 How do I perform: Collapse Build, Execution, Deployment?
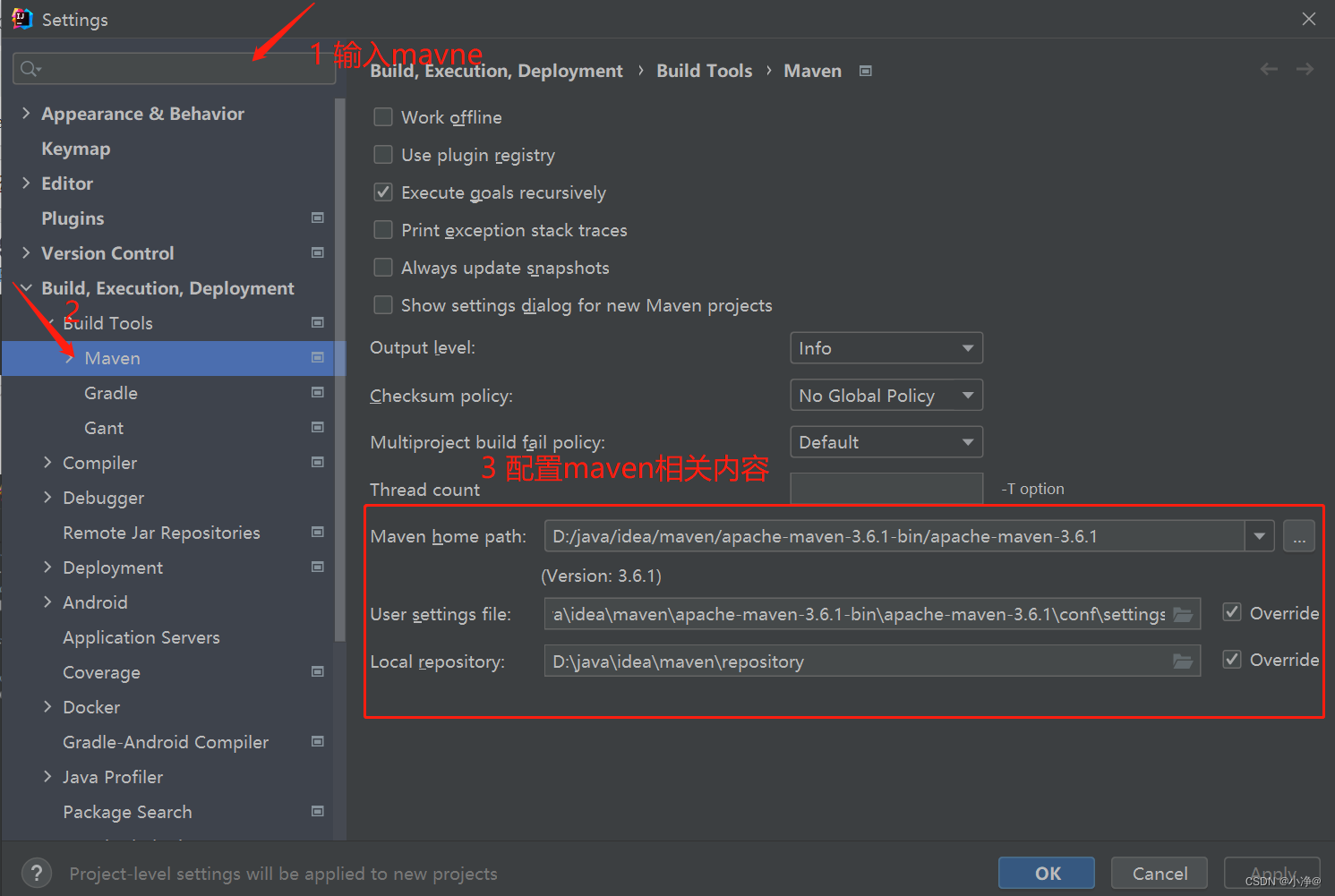click(26, 287)
